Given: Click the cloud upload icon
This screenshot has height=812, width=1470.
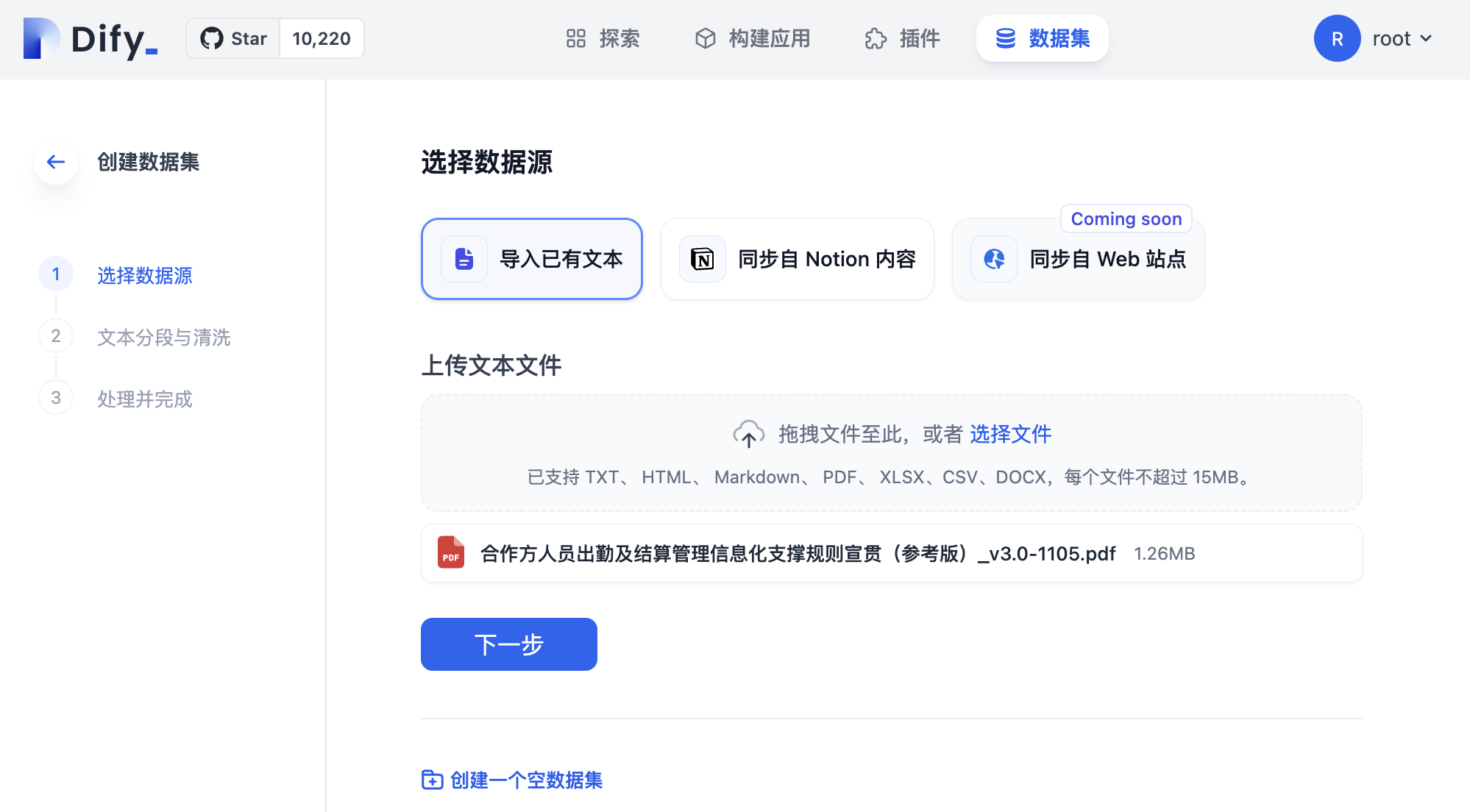Looking at the screenshot, I should pyautogui.click(x=748, y=434).
